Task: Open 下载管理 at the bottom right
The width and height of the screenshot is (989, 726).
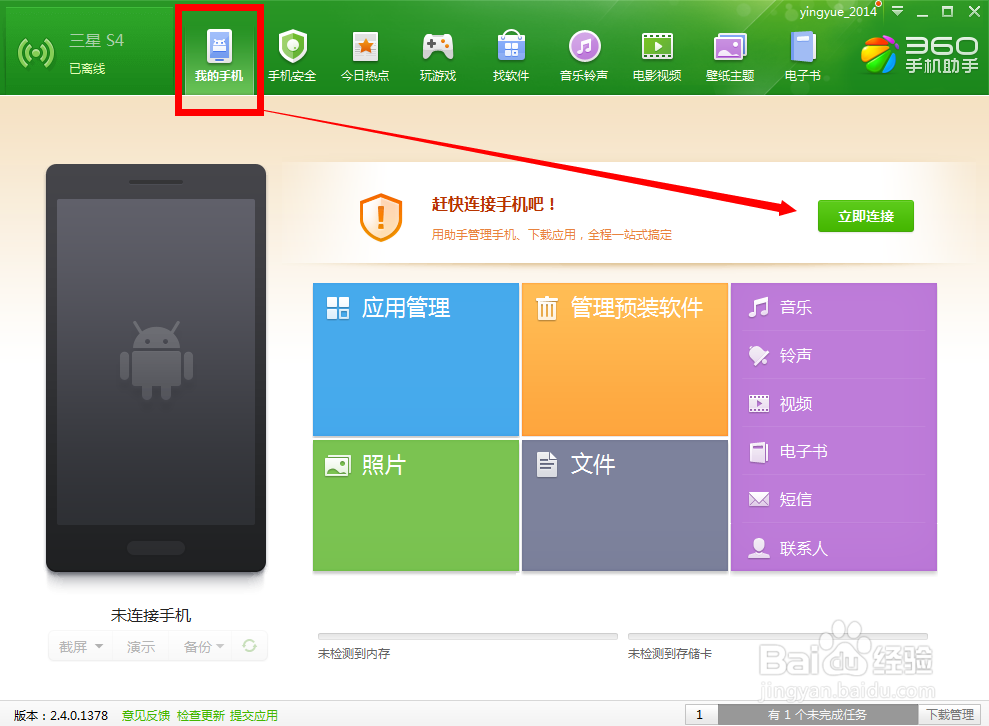Action: 949,714
